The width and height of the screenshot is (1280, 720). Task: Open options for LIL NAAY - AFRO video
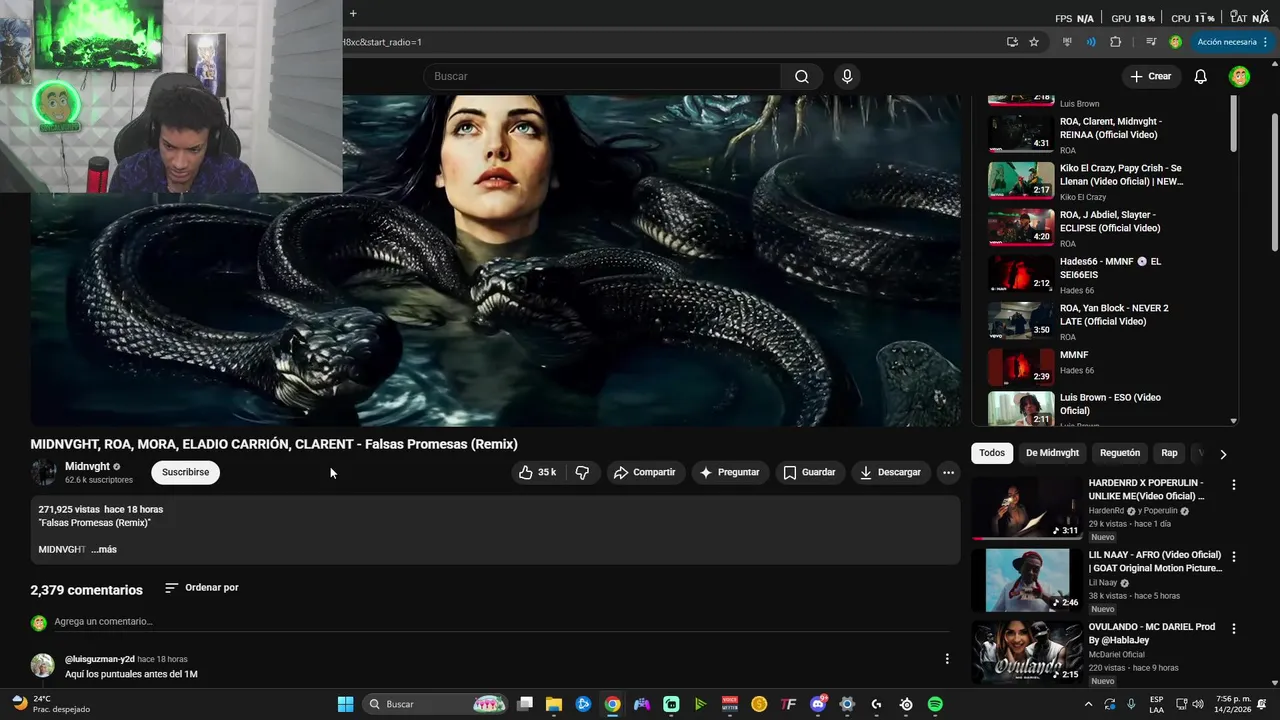tap(1233, 557)
